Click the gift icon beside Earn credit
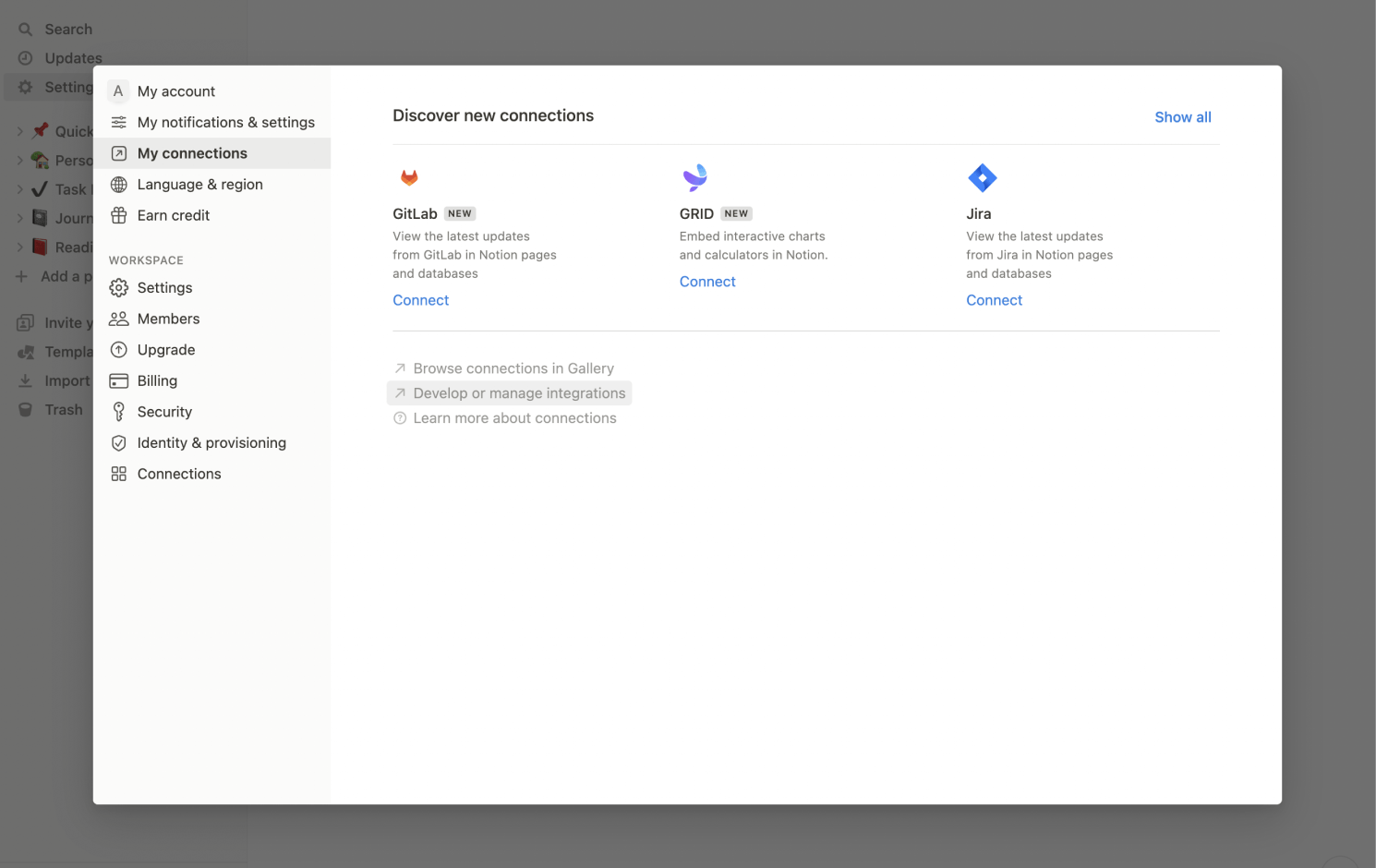The height and width of the screenshot is (868, 1376). click(x=118, y=215)
